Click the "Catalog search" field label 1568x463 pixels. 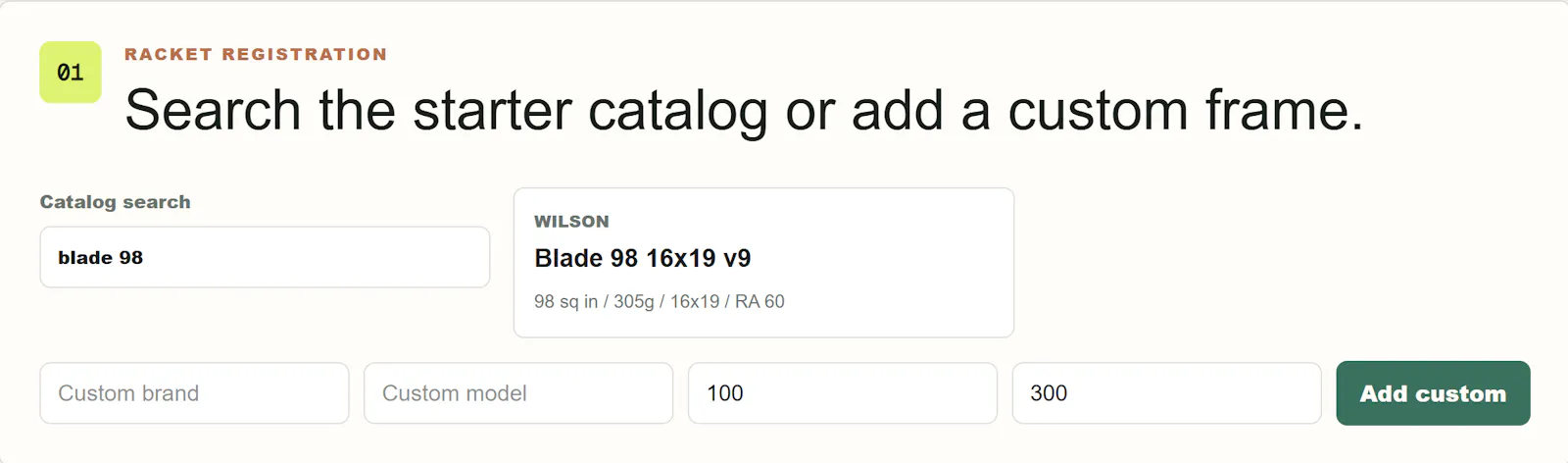[x=115, y=202]
